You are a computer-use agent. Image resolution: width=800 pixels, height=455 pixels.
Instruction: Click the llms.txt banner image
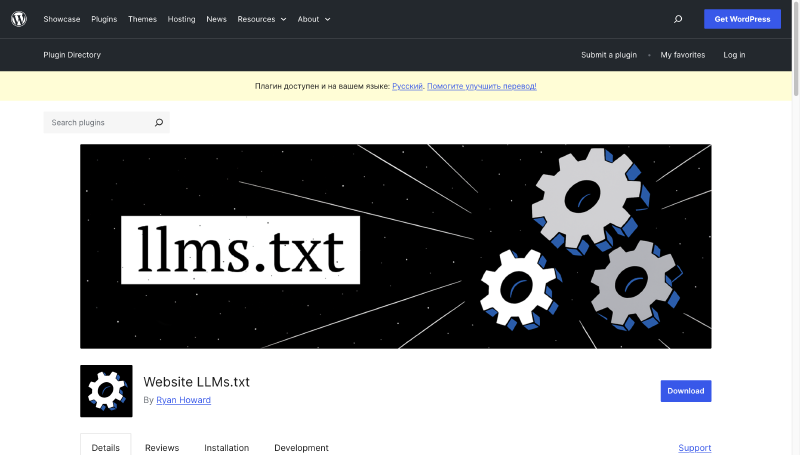395,246
